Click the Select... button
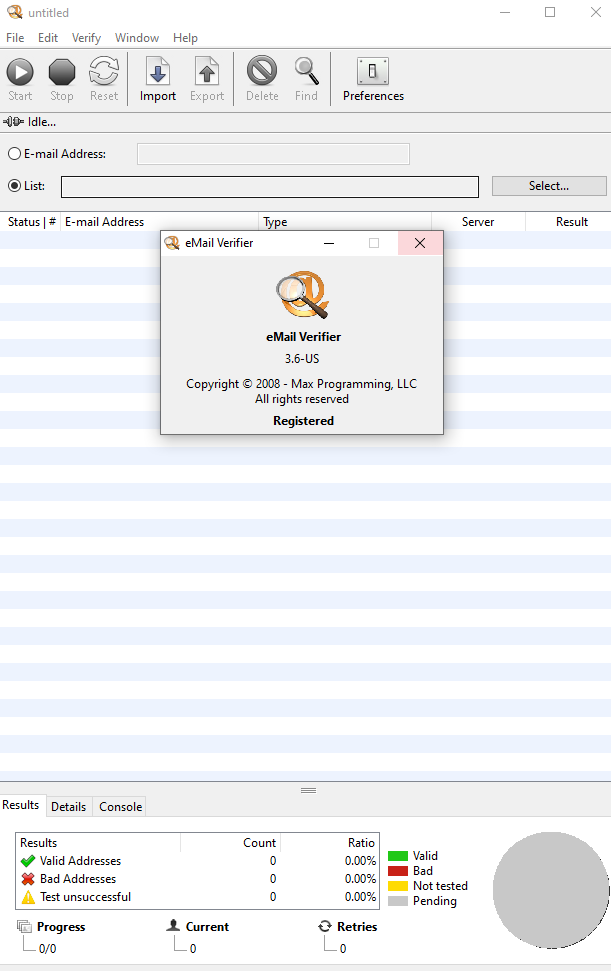The image size is (611, 971). point(548,186)
